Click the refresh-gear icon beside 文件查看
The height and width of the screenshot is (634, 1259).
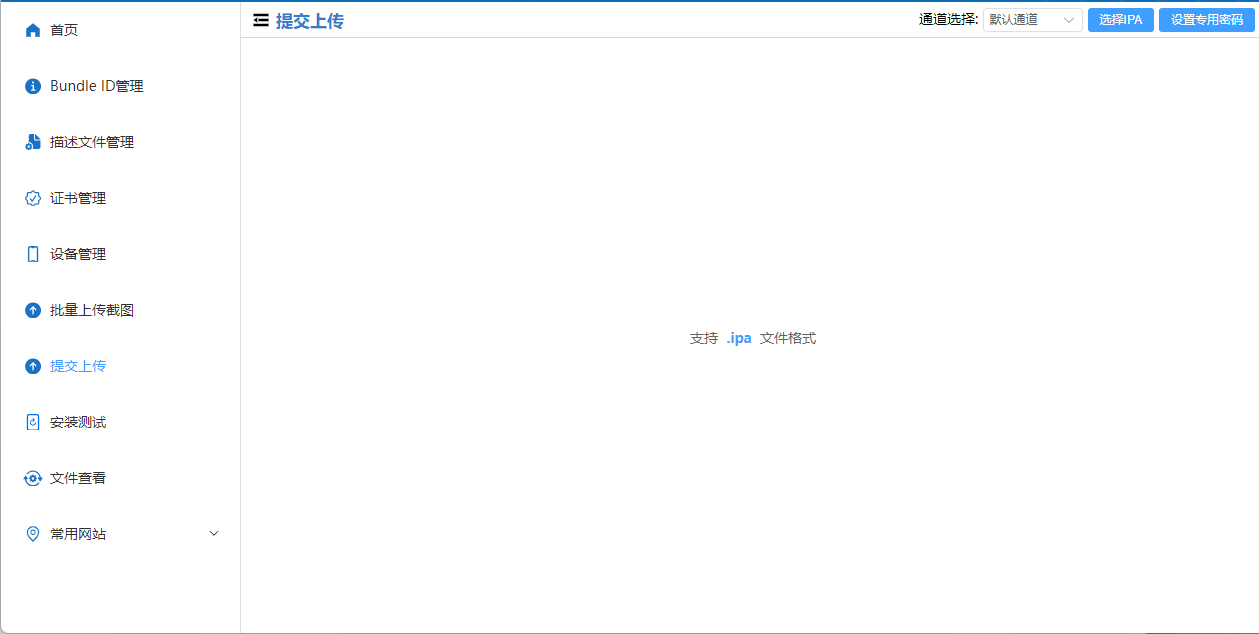33,478
